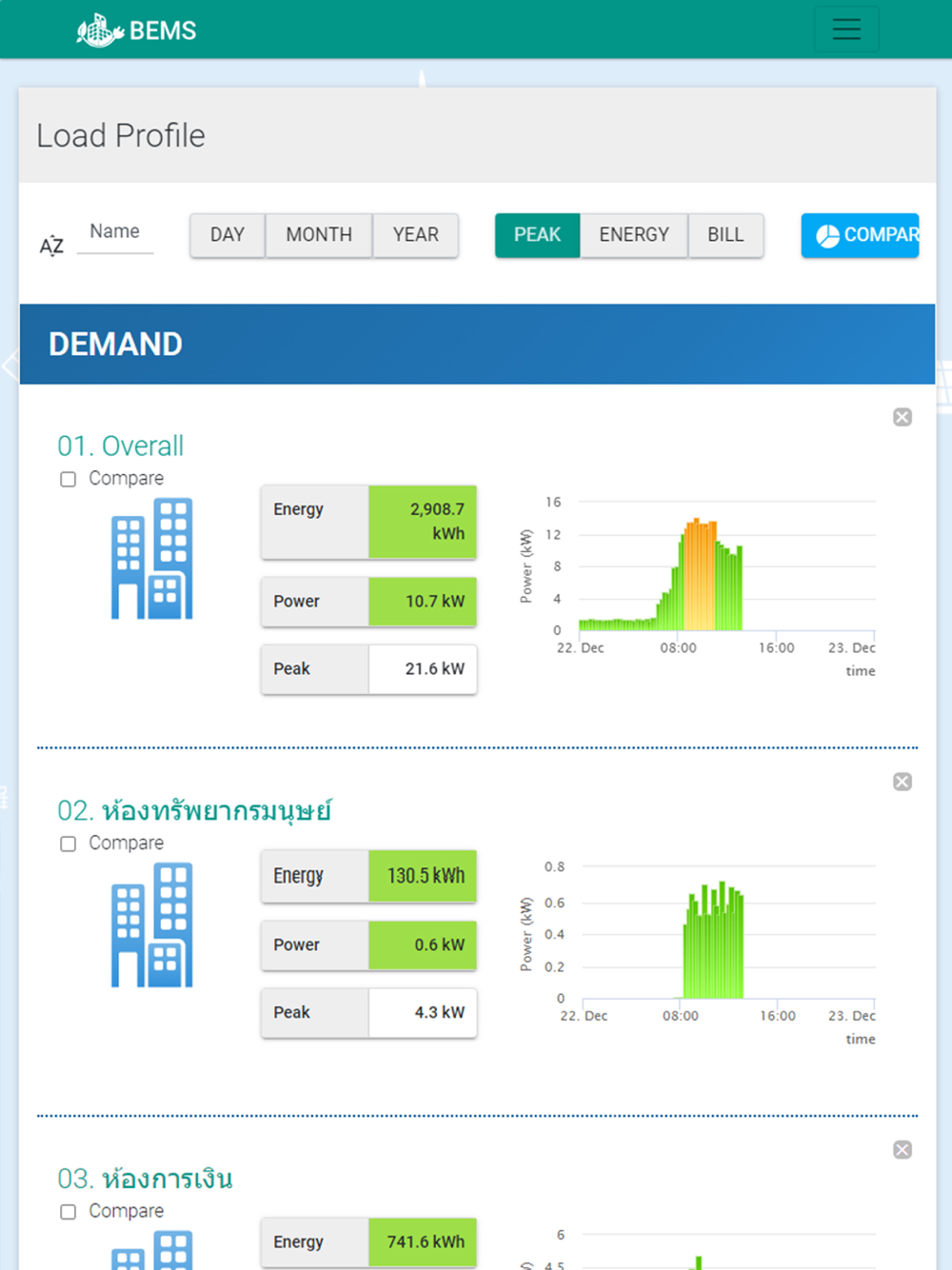This screenshot has width=952, height=1270.
Task: Open the hamburger navigation menu
Action: [x=846, y=29]
